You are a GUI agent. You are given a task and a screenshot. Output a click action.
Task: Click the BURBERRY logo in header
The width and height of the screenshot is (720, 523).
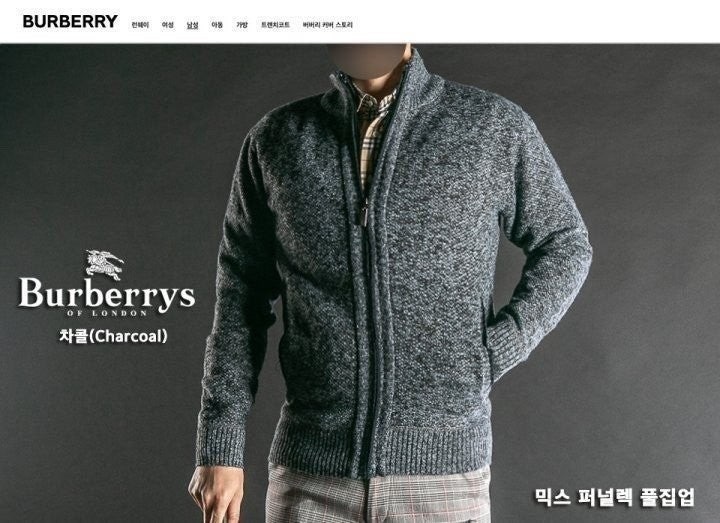[70, 22]
